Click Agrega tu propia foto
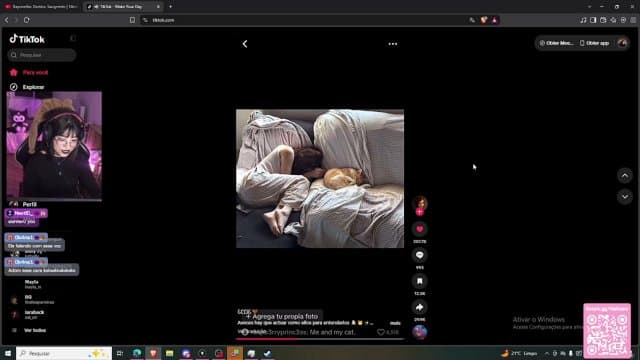 click(282, 316)
